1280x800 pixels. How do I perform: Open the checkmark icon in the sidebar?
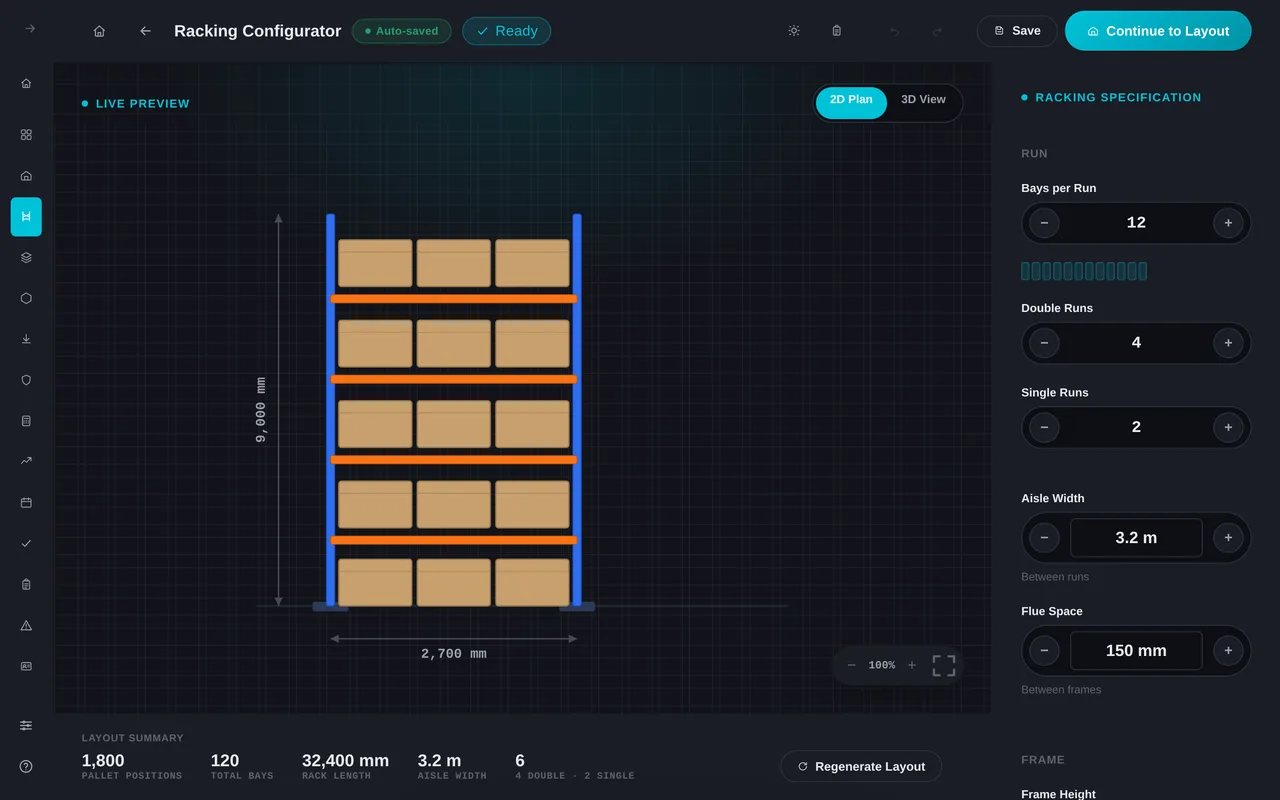coord(26,543)
